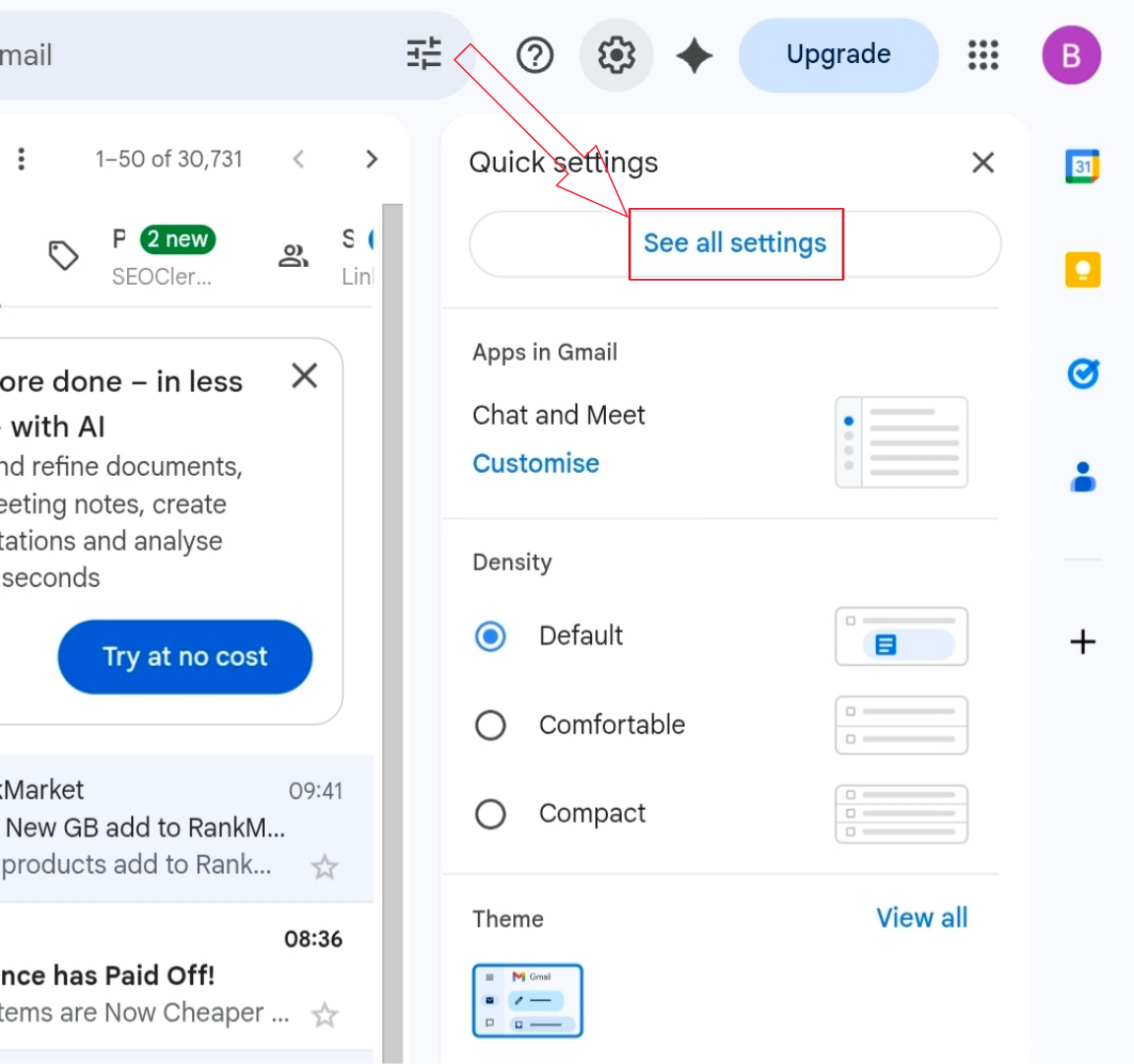This screenshot has height=1064, width=1134.
Task: Open the account avatar B
Action: (x=1071, y=55)
